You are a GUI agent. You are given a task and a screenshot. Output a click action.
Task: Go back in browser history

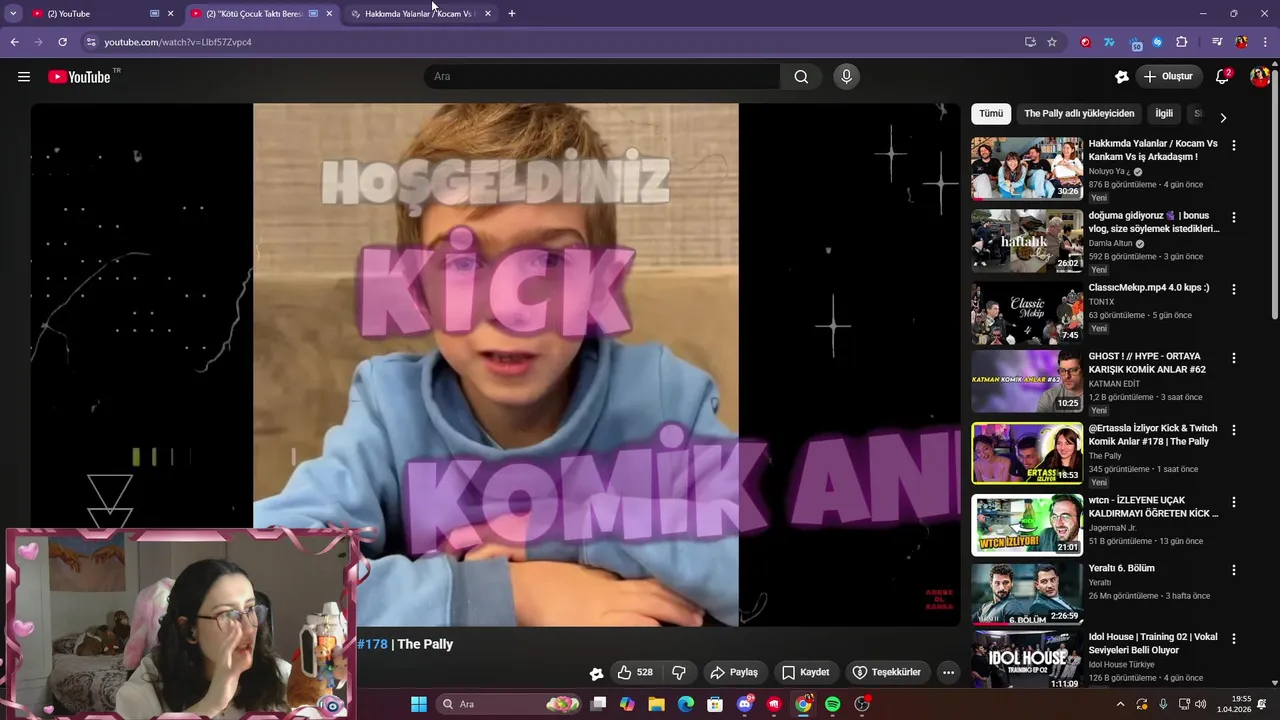click(x=14, y=42)
